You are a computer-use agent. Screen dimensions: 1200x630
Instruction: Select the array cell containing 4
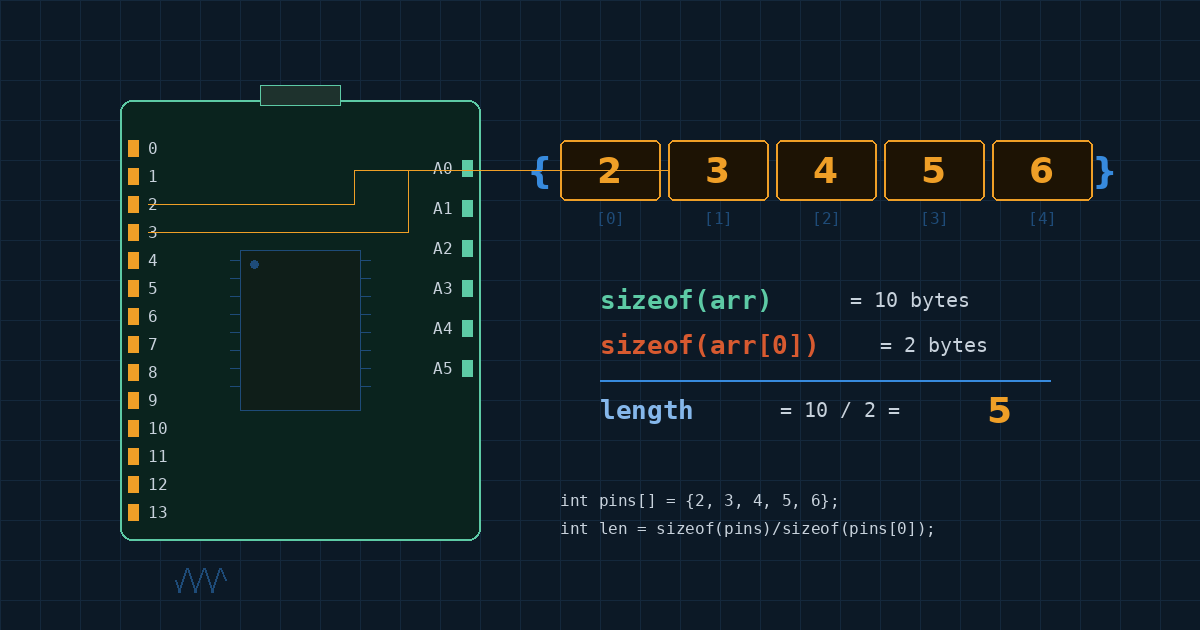tap(826, 170)
